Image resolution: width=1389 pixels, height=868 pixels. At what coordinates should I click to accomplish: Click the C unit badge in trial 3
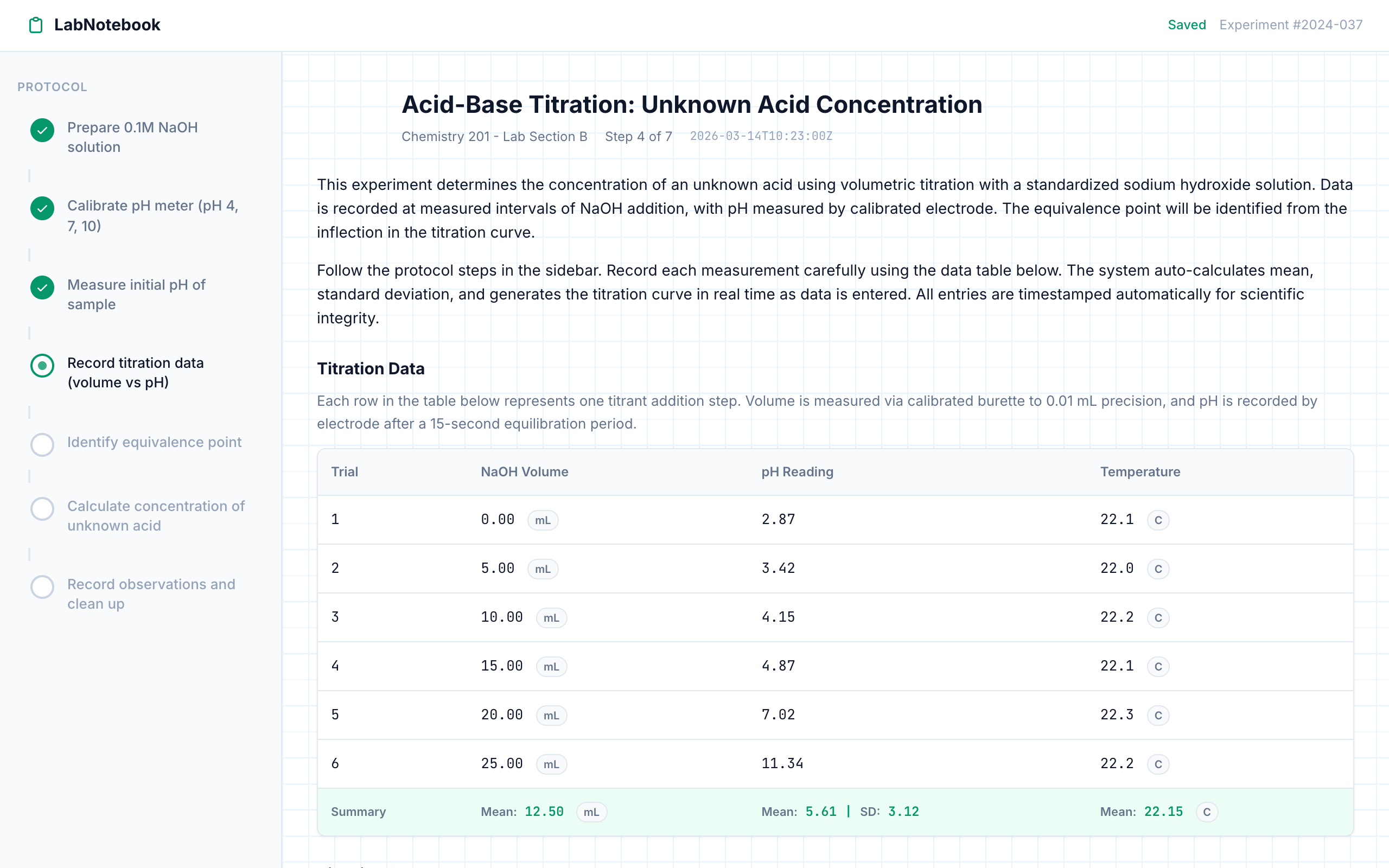point(1158,618)
